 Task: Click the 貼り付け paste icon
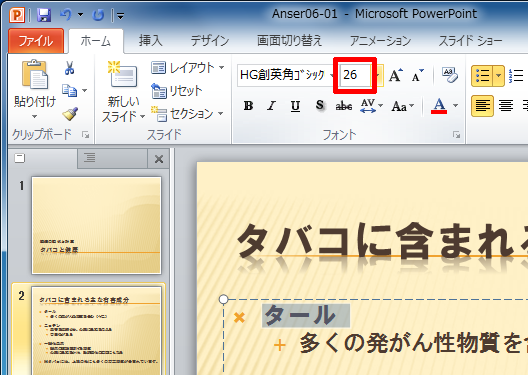coord(35,74)
